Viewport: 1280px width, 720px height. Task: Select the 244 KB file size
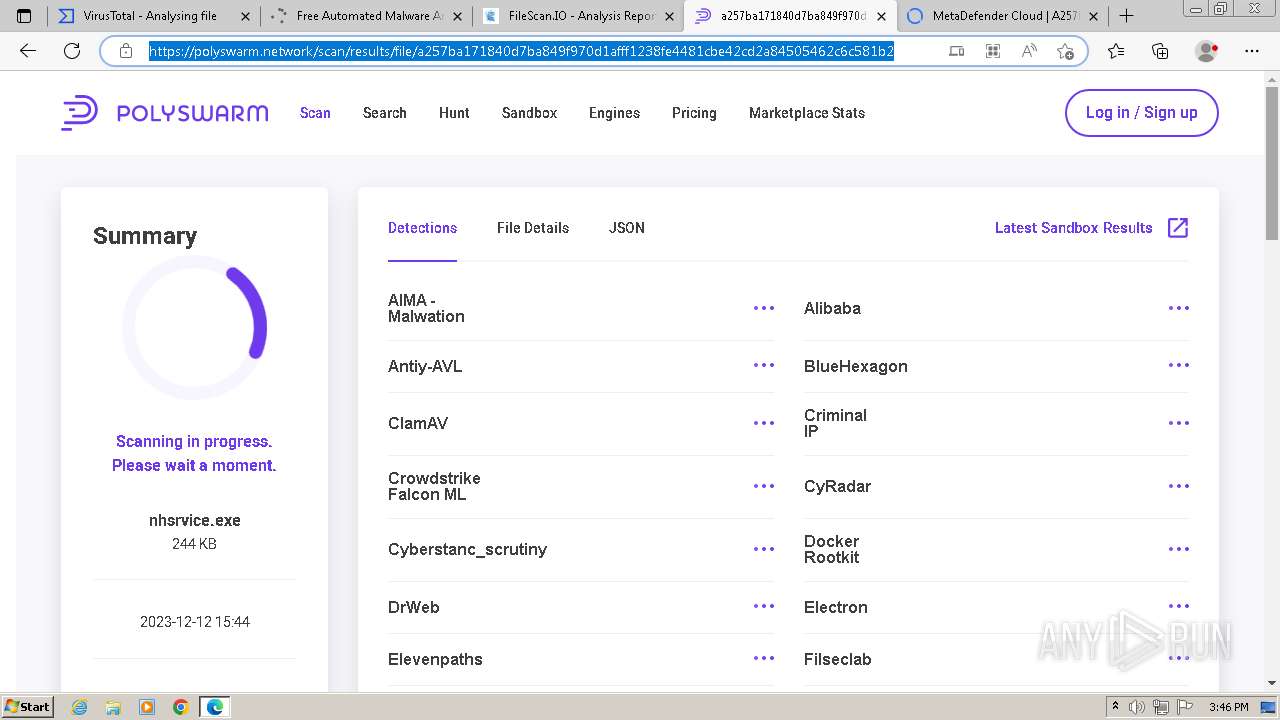[x=194, y=544]
